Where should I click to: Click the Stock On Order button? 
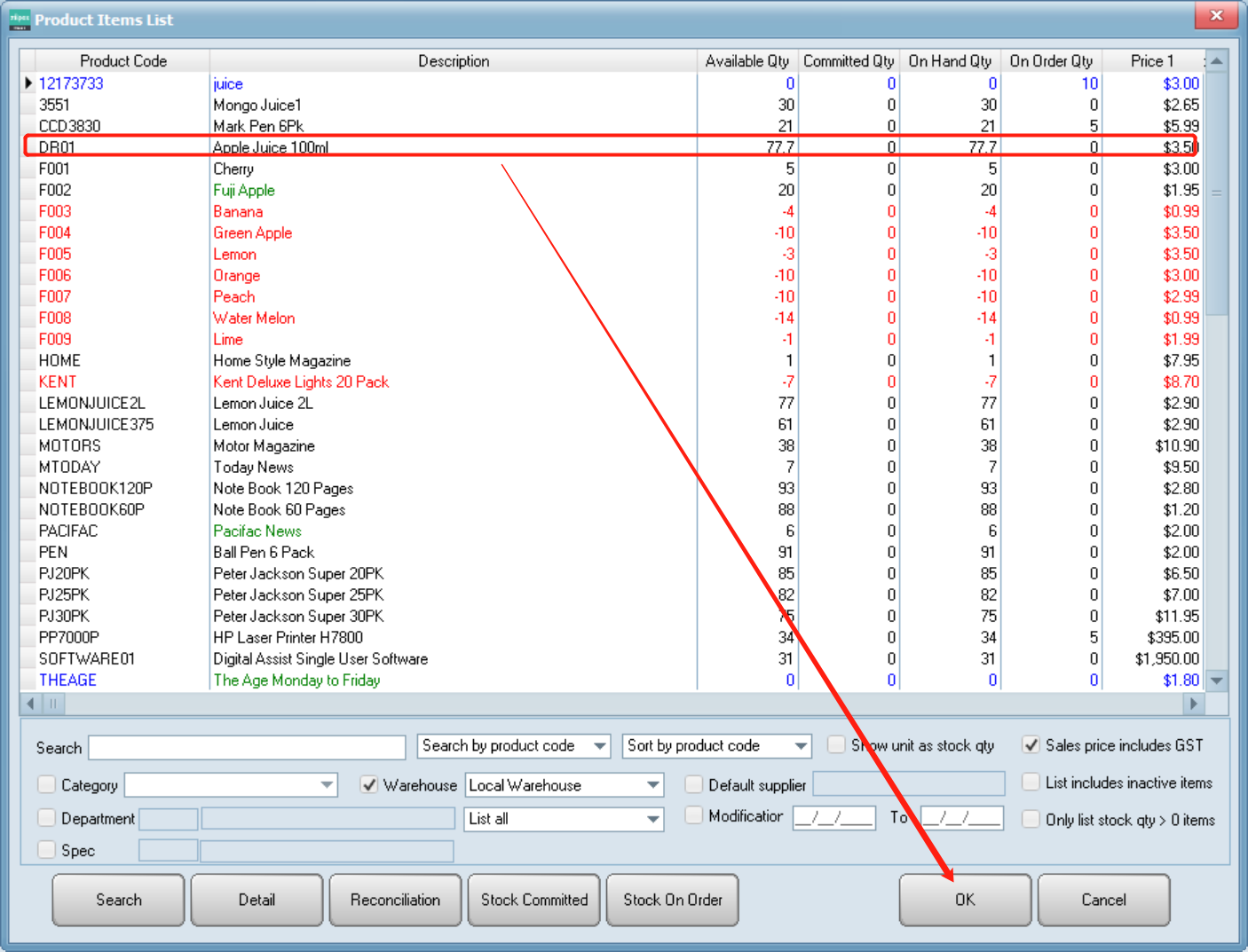(x=672, y=900)
